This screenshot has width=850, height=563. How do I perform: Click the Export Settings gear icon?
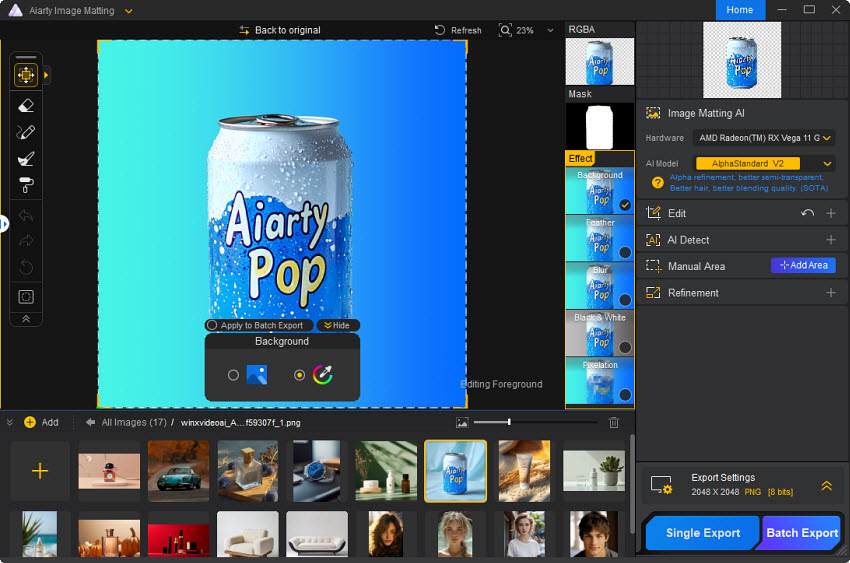pyautogui.click(x=662, y=485)
